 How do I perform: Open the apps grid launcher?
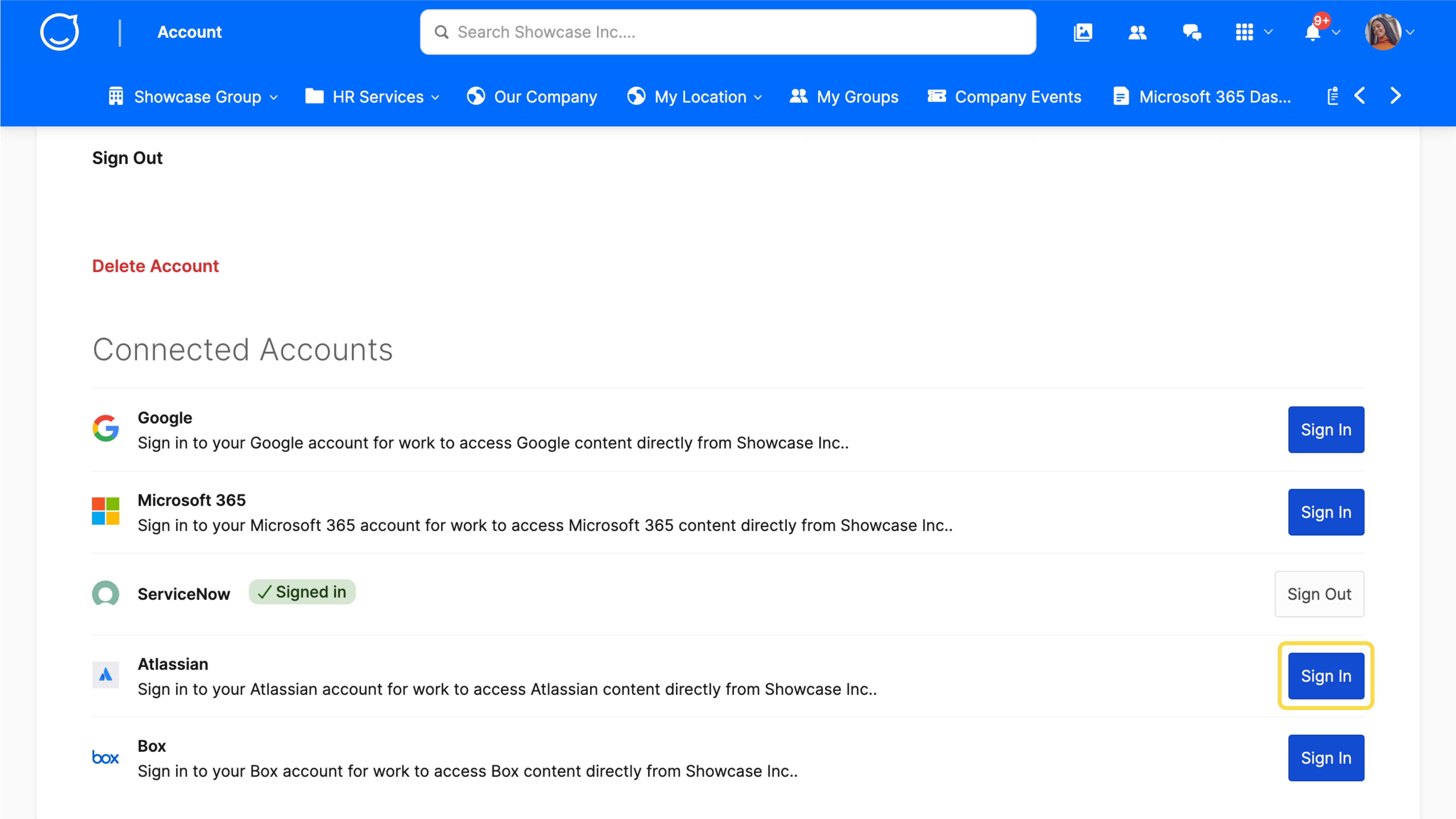[x=1244, y=32]
